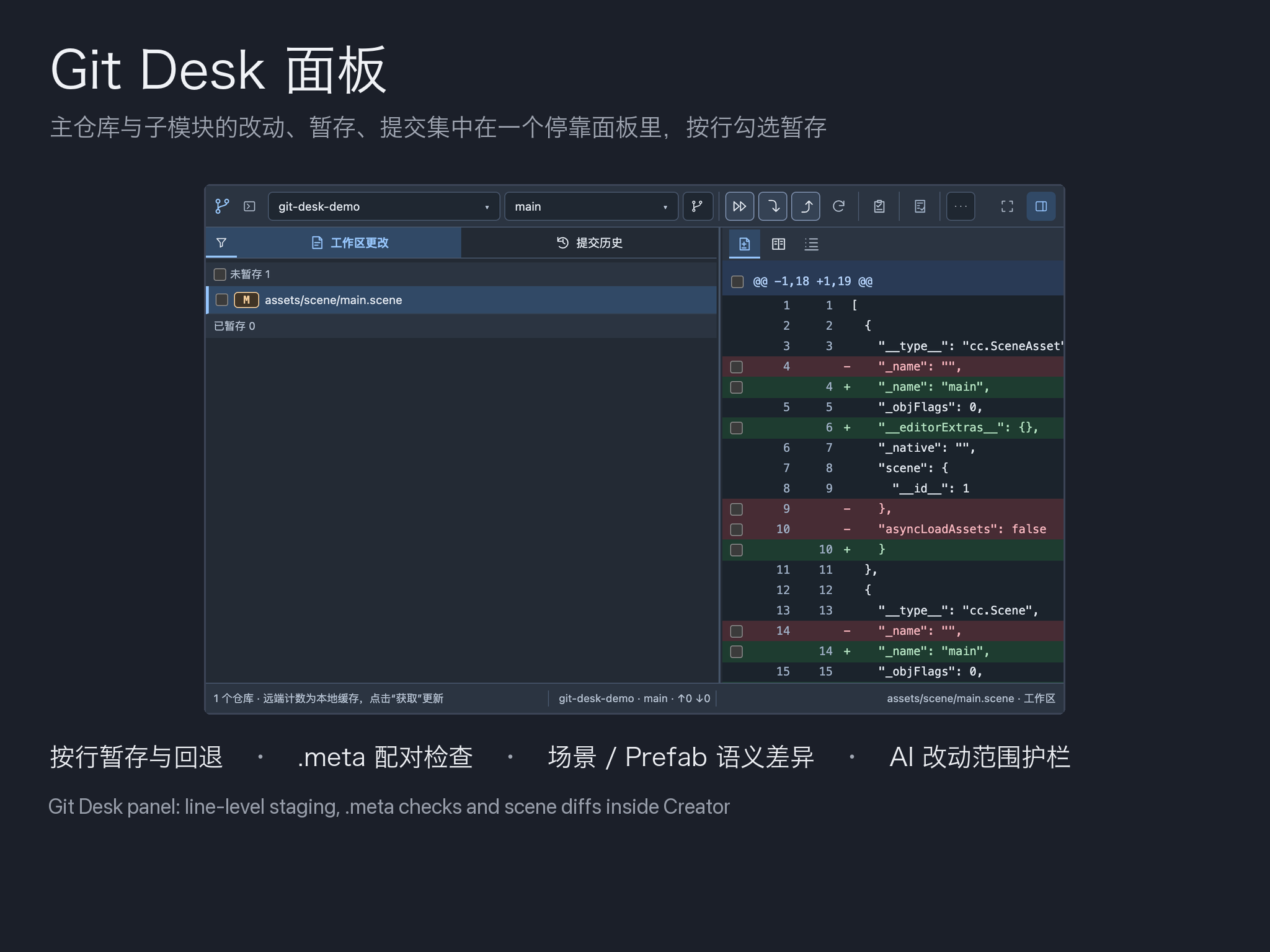Check the removed line 4 "_name": "" checkbox
Screen dimensions: 1270x952
(737, 367)
